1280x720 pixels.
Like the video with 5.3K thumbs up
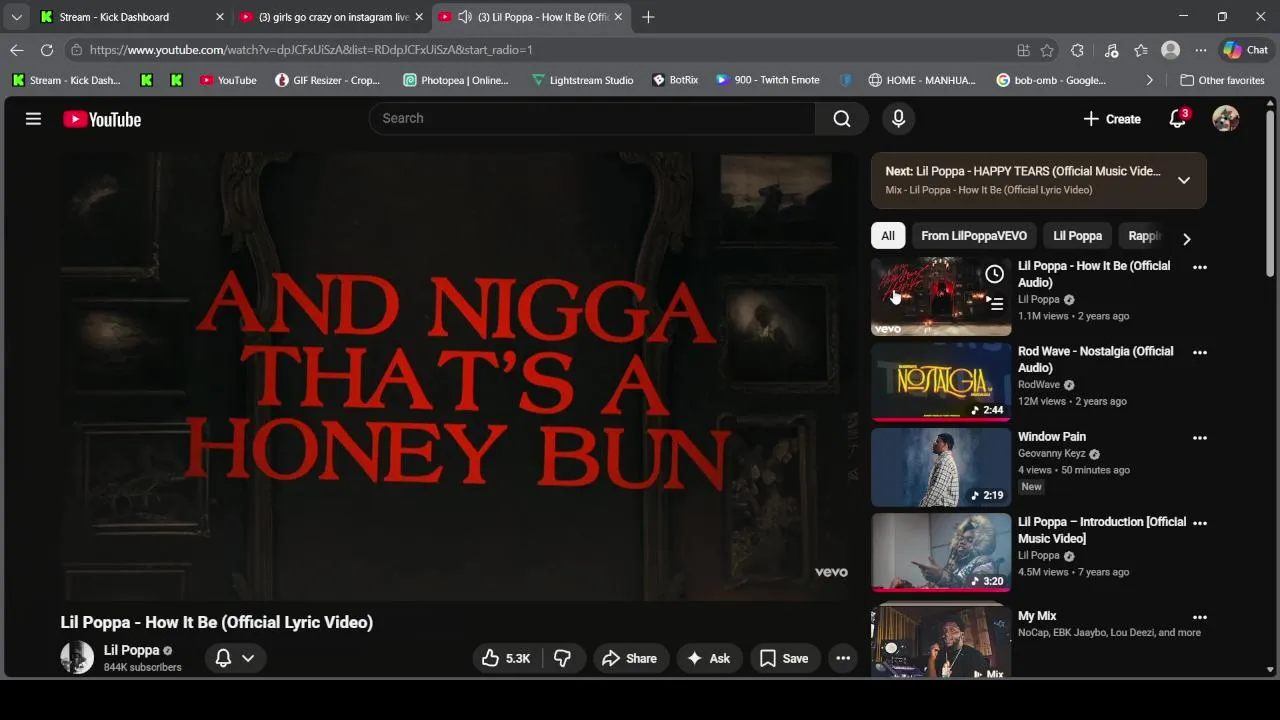[x=506, y=658]
